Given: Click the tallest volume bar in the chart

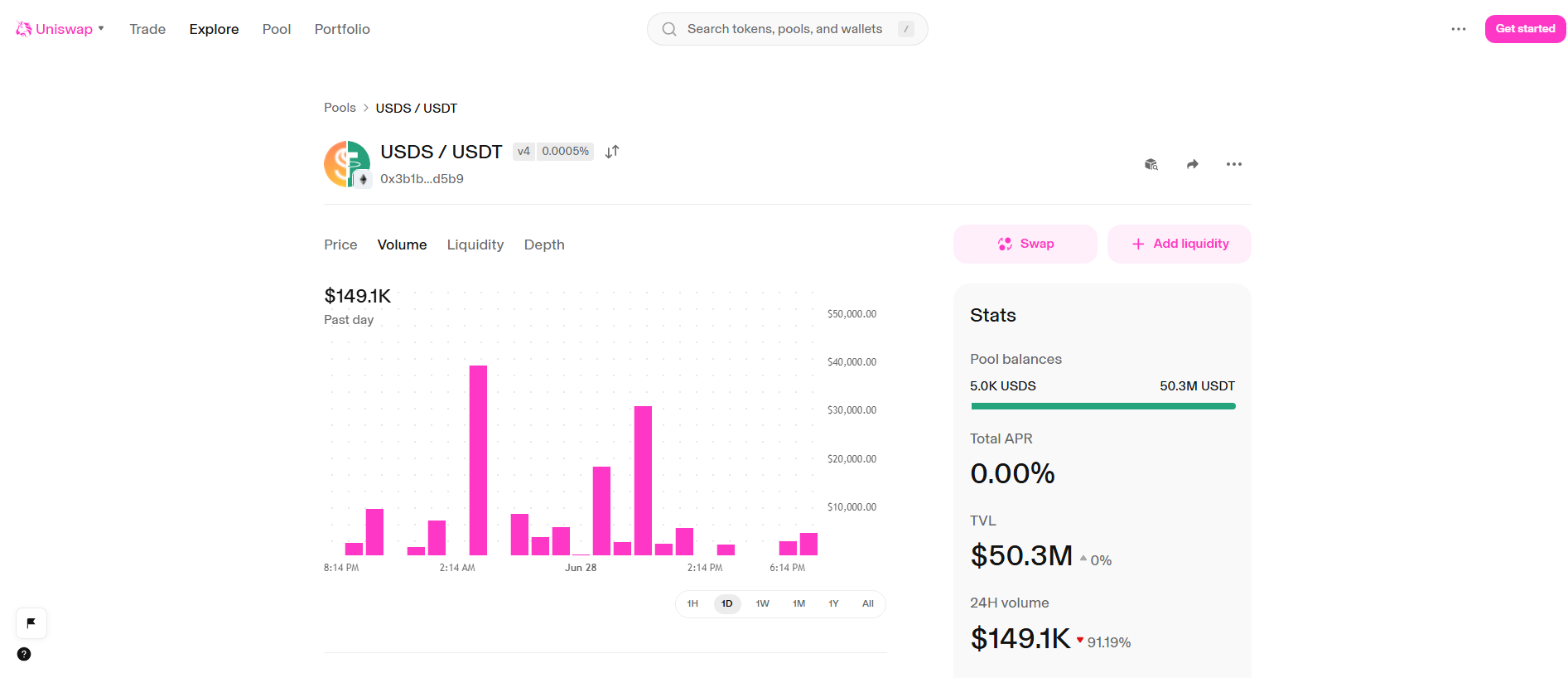Looking at the screenshot, I should 478,460.
